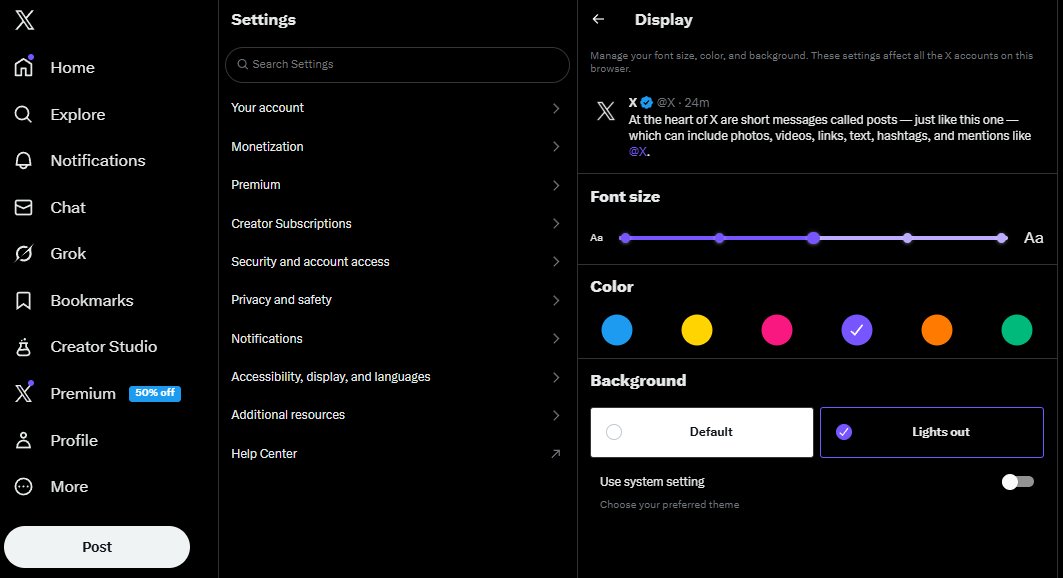Expand the Security and account access chevron
Viewport: 1063px width, 578px height.
556,262
